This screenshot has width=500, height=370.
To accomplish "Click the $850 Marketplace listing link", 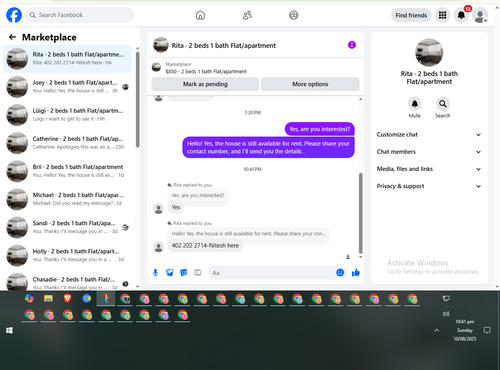I will coord(206,71).
